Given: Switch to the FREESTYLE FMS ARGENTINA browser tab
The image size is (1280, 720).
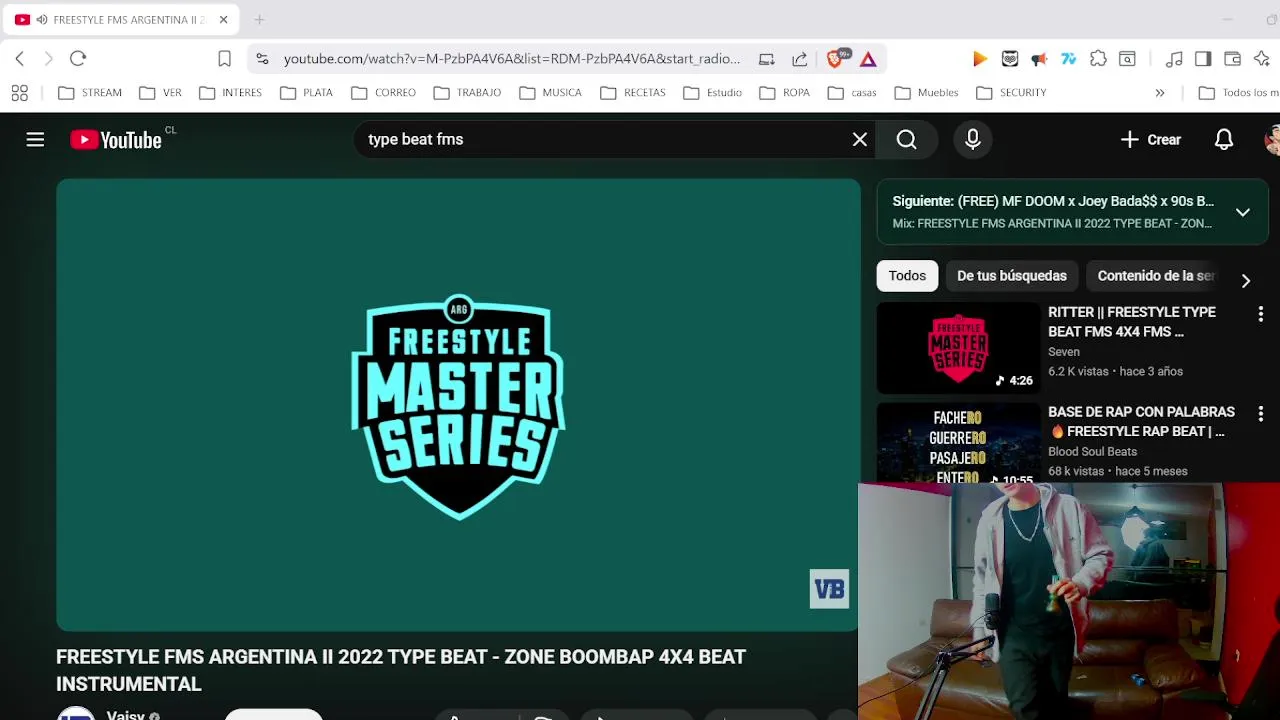Looking at the screenshot, I should click(120, 20).
